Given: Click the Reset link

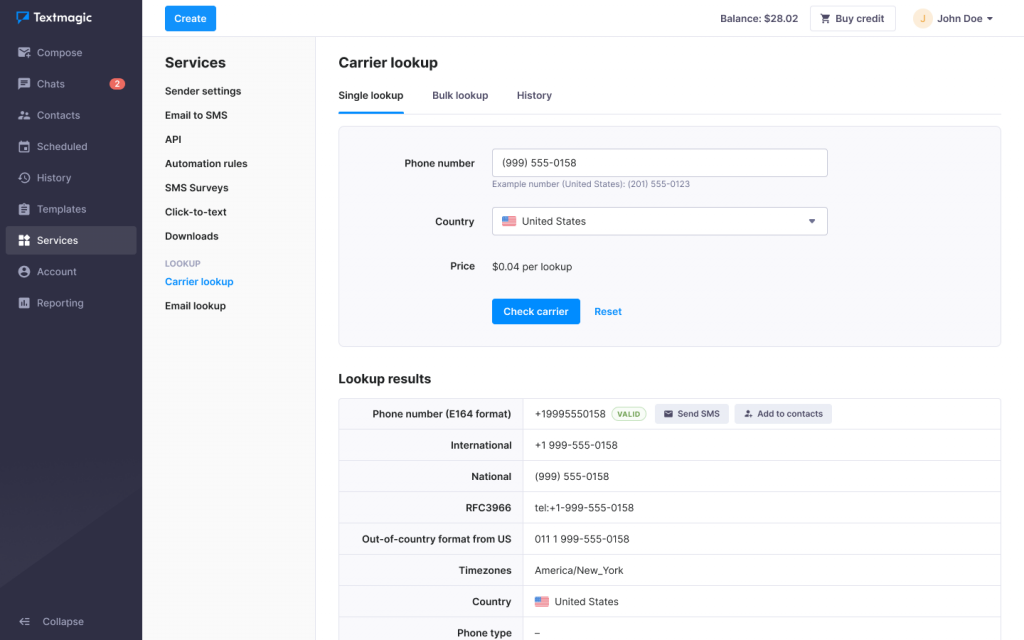Looking at the screenshot, I should coord(608,312).
